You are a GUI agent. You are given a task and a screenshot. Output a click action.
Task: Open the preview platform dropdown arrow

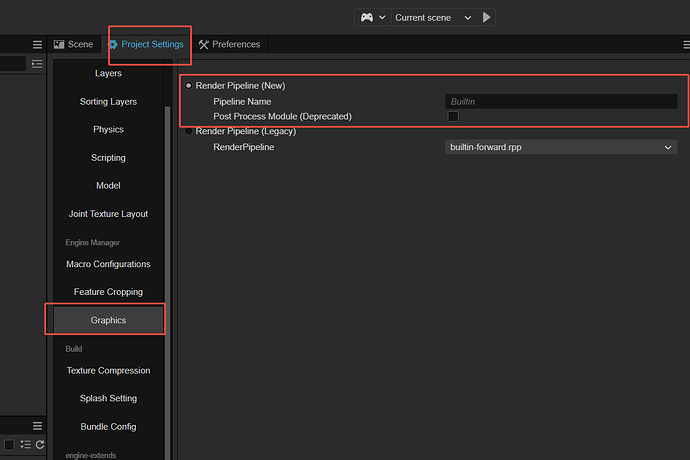tap(382, 18)
